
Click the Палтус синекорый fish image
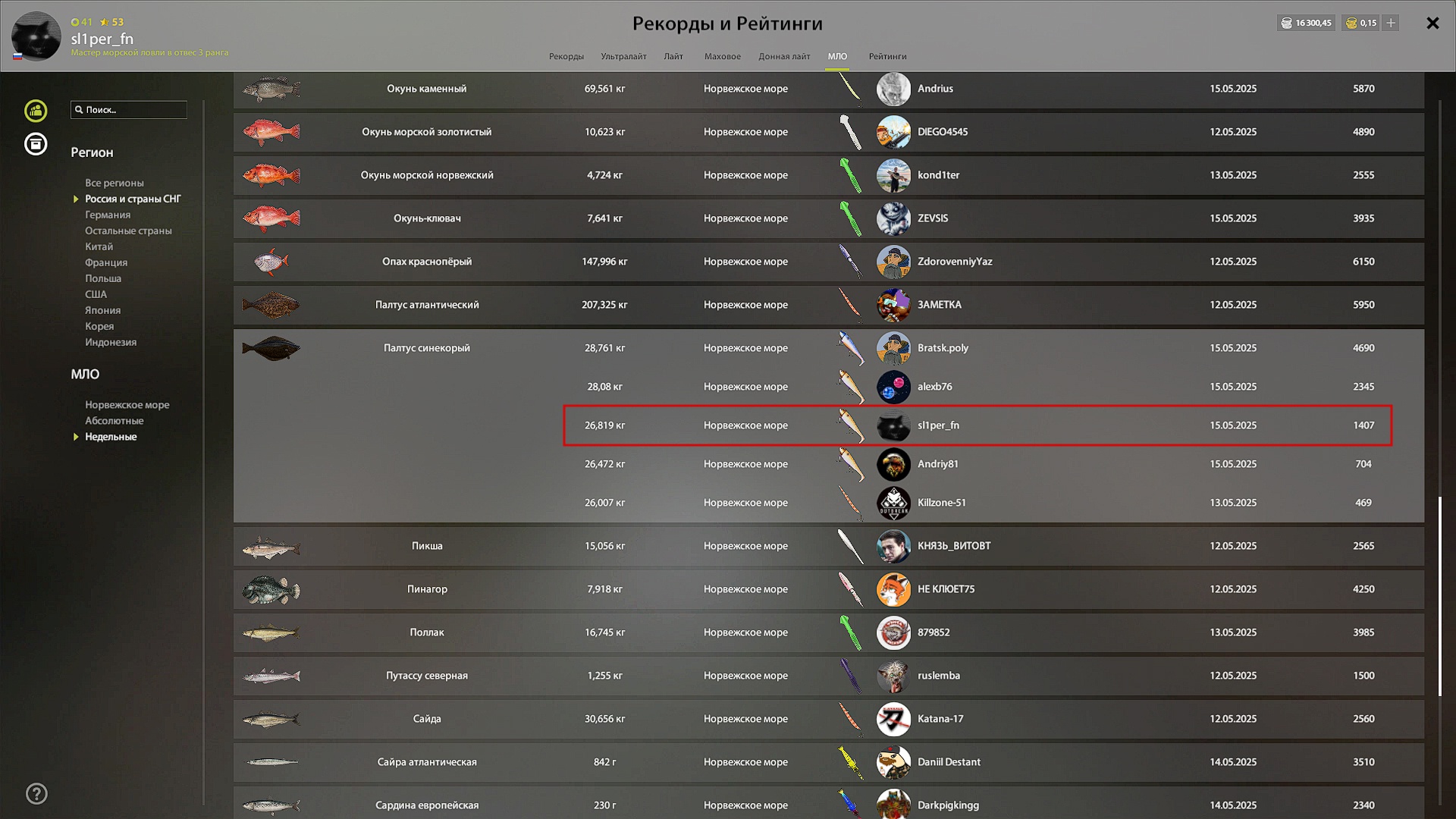click(271, 349)
